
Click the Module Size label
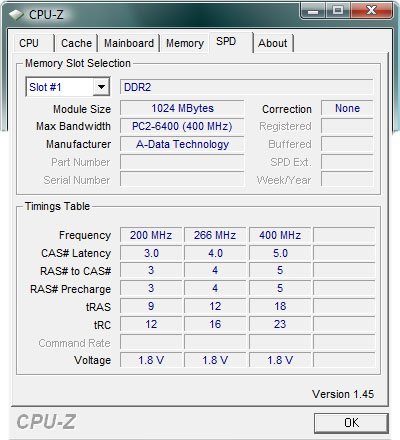[x=82, y=109]
